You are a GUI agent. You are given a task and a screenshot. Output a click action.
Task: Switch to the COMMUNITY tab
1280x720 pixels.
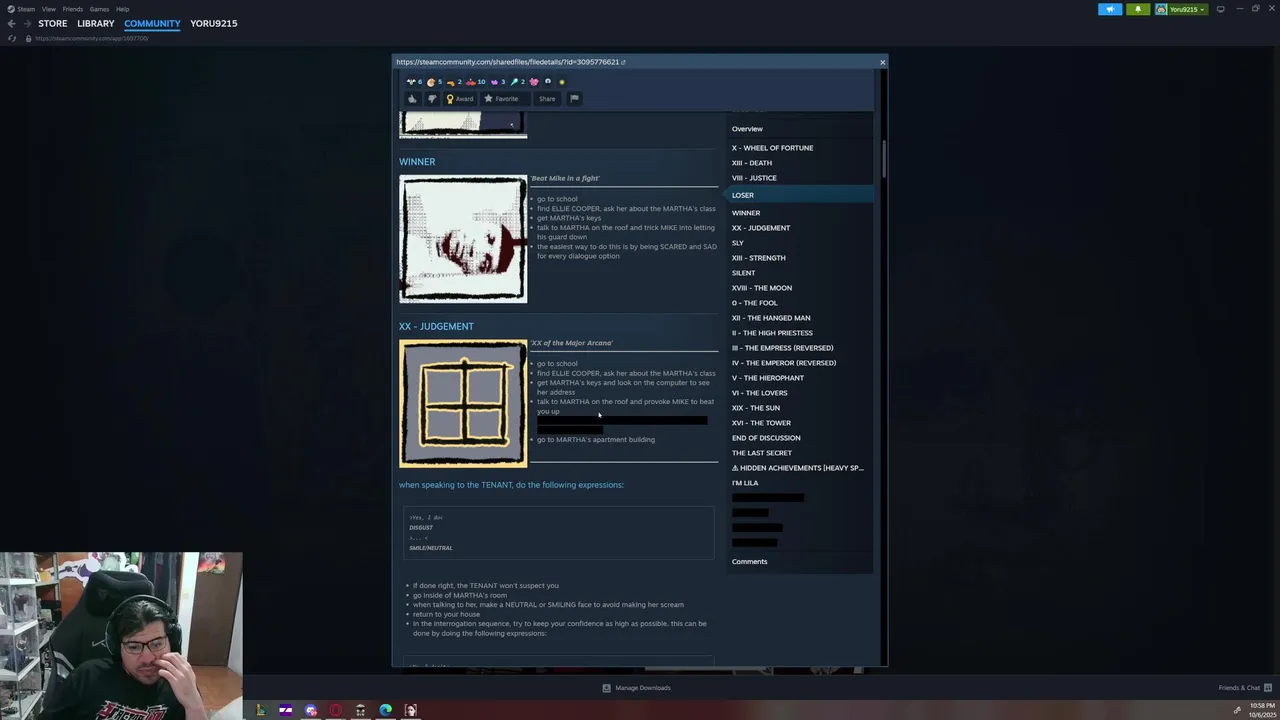click(152, 23)
